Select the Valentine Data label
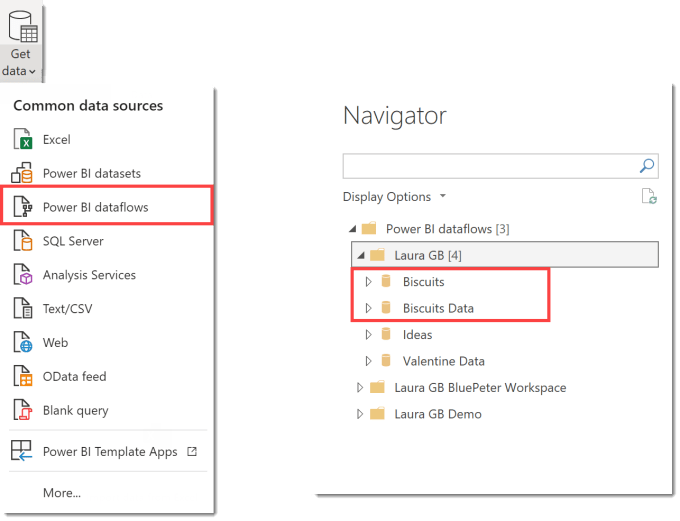 [443, 361]
